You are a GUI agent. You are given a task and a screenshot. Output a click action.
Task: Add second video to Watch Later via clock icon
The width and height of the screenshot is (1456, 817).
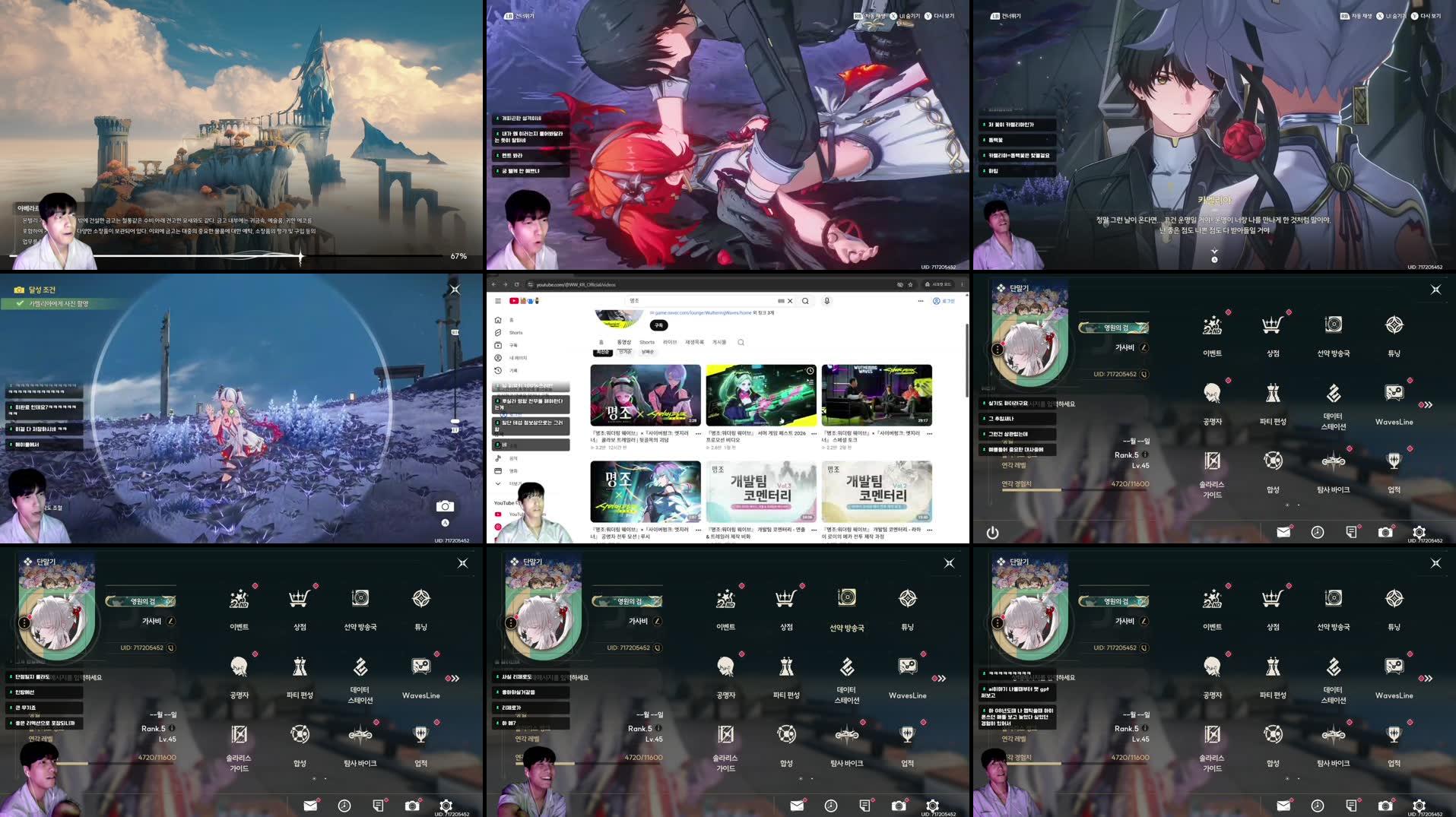810,370
